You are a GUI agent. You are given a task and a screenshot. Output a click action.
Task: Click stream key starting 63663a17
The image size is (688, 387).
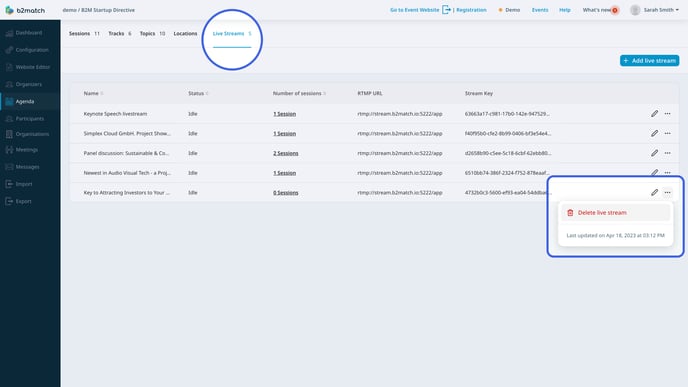[507, 114]
